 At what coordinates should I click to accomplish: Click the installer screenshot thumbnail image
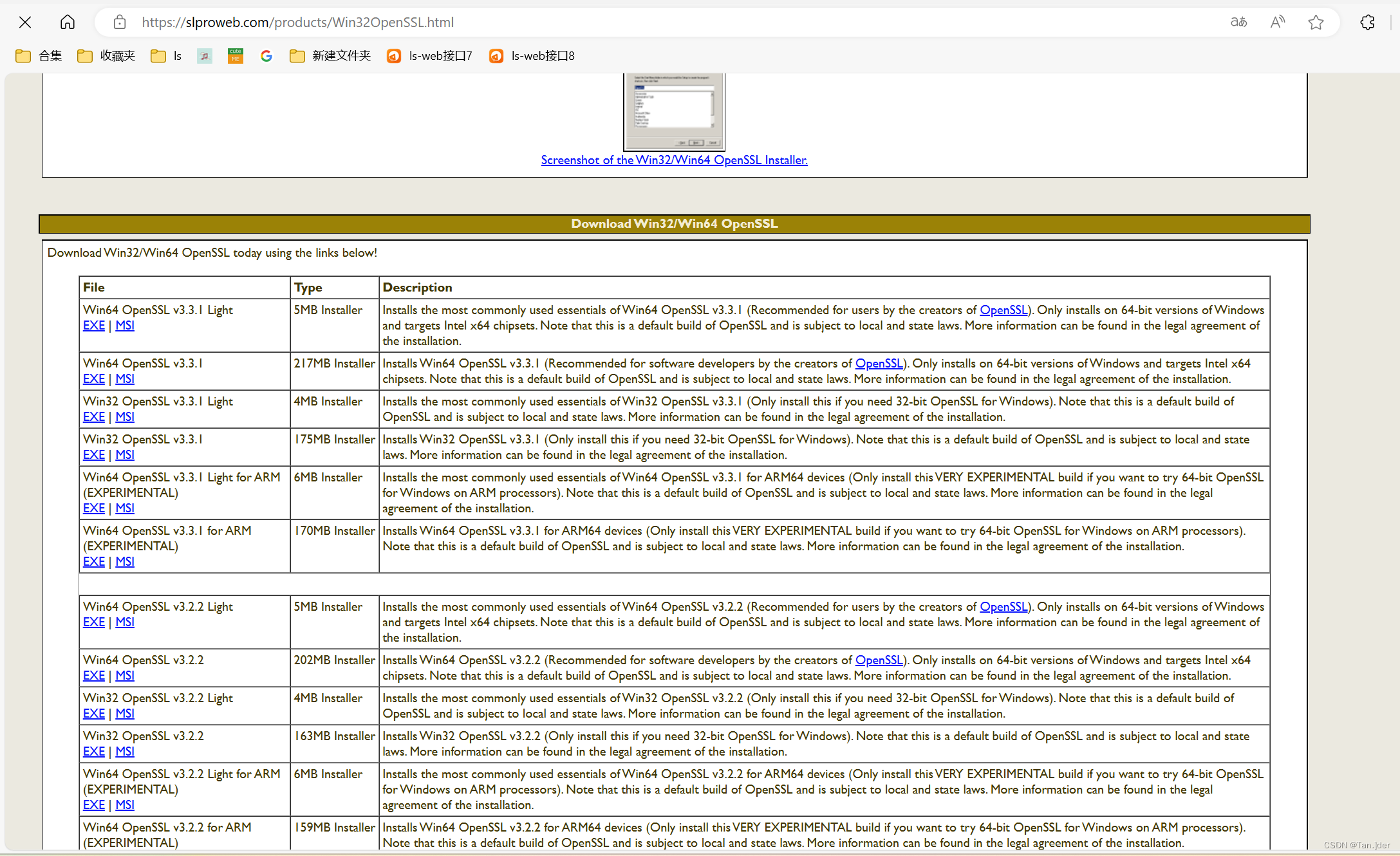coord(674,111)
